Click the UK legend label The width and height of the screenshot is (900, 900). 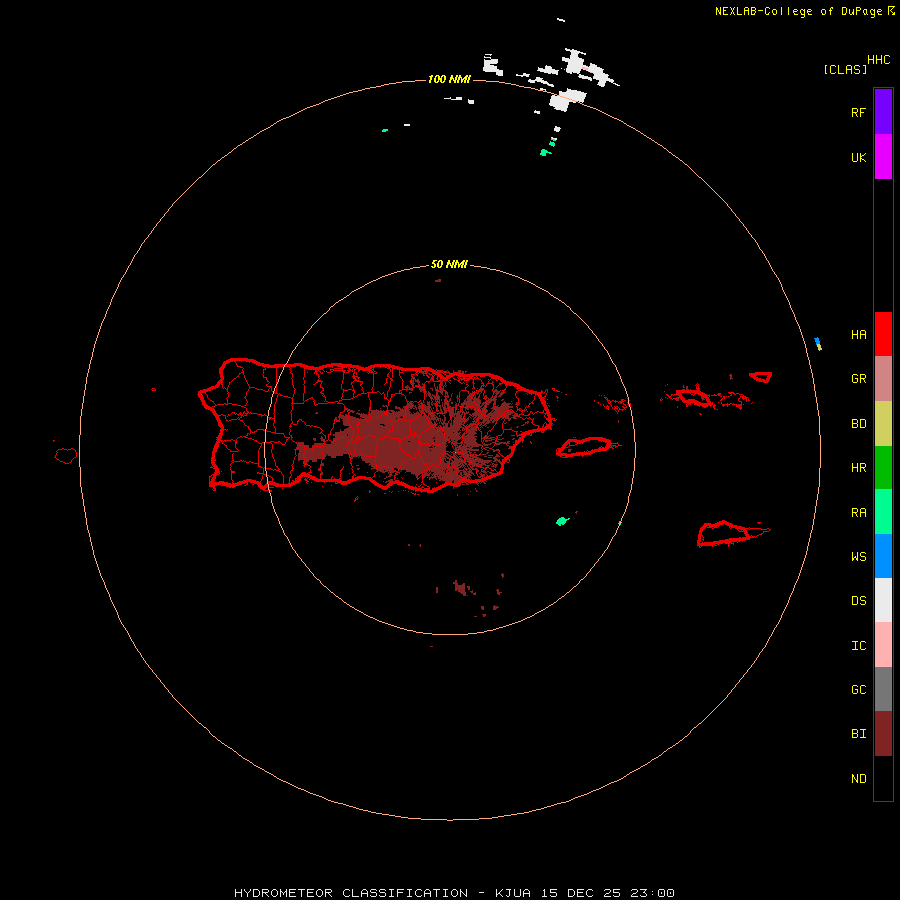[858, 157]
